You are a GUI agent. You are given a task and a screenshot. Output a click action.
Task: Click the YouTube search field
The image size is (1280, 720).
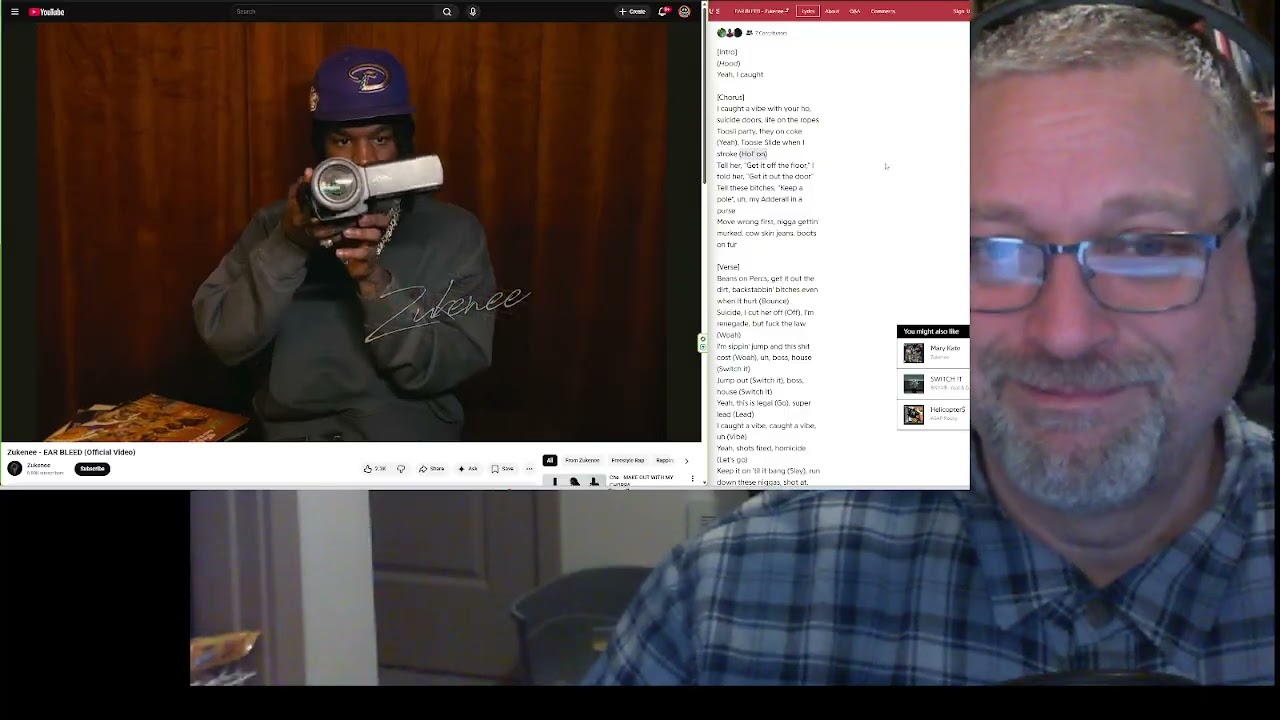click(335, 12)
